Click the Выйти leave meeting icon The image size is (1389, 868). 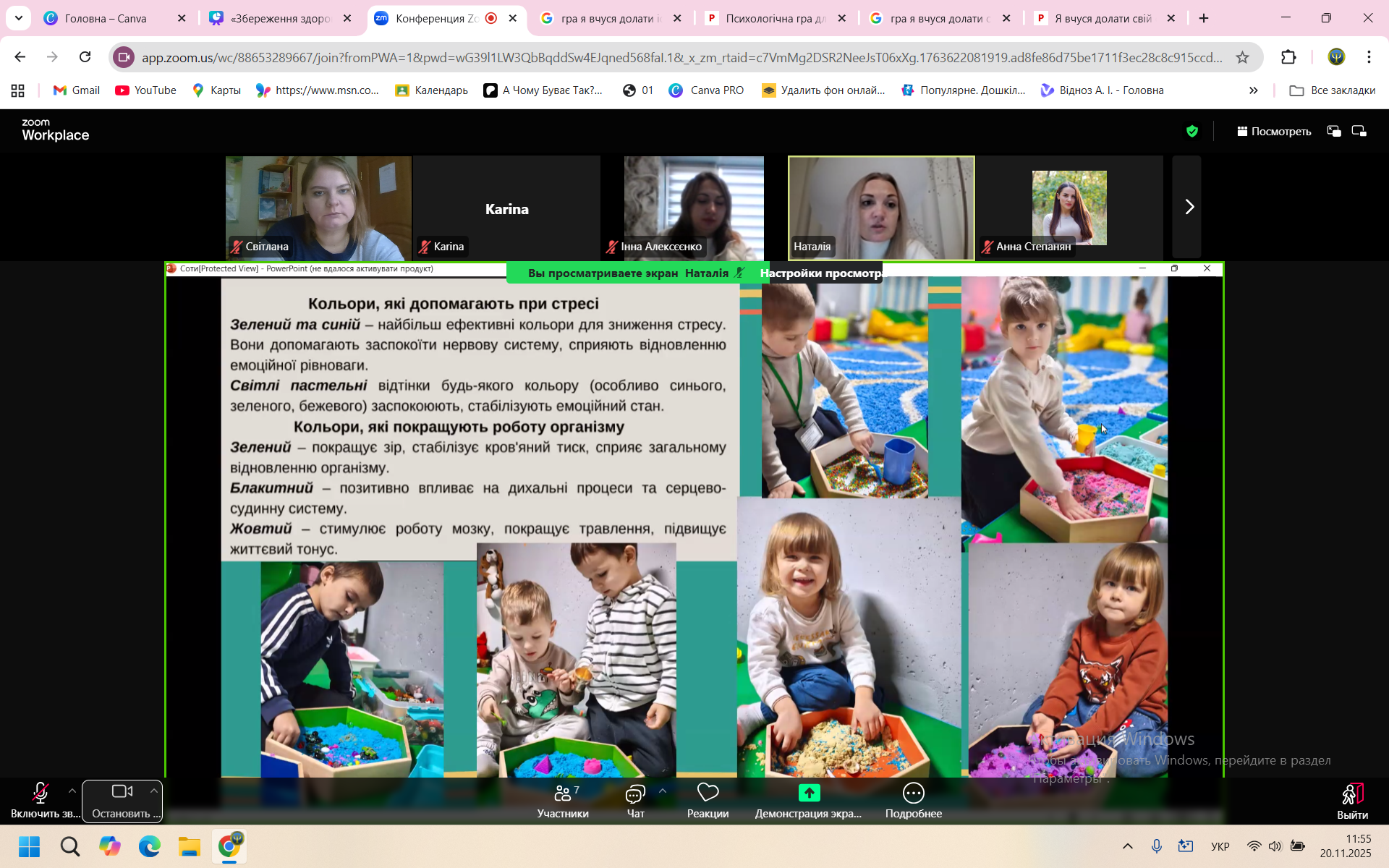pyautogui.click(x=1352, y=795)
